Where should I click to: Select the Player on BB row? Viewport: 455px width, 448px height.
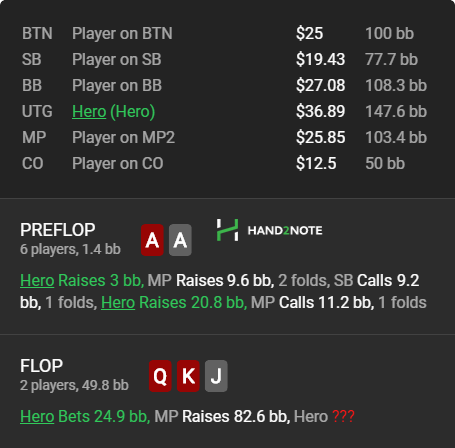(x=224, y=85)
